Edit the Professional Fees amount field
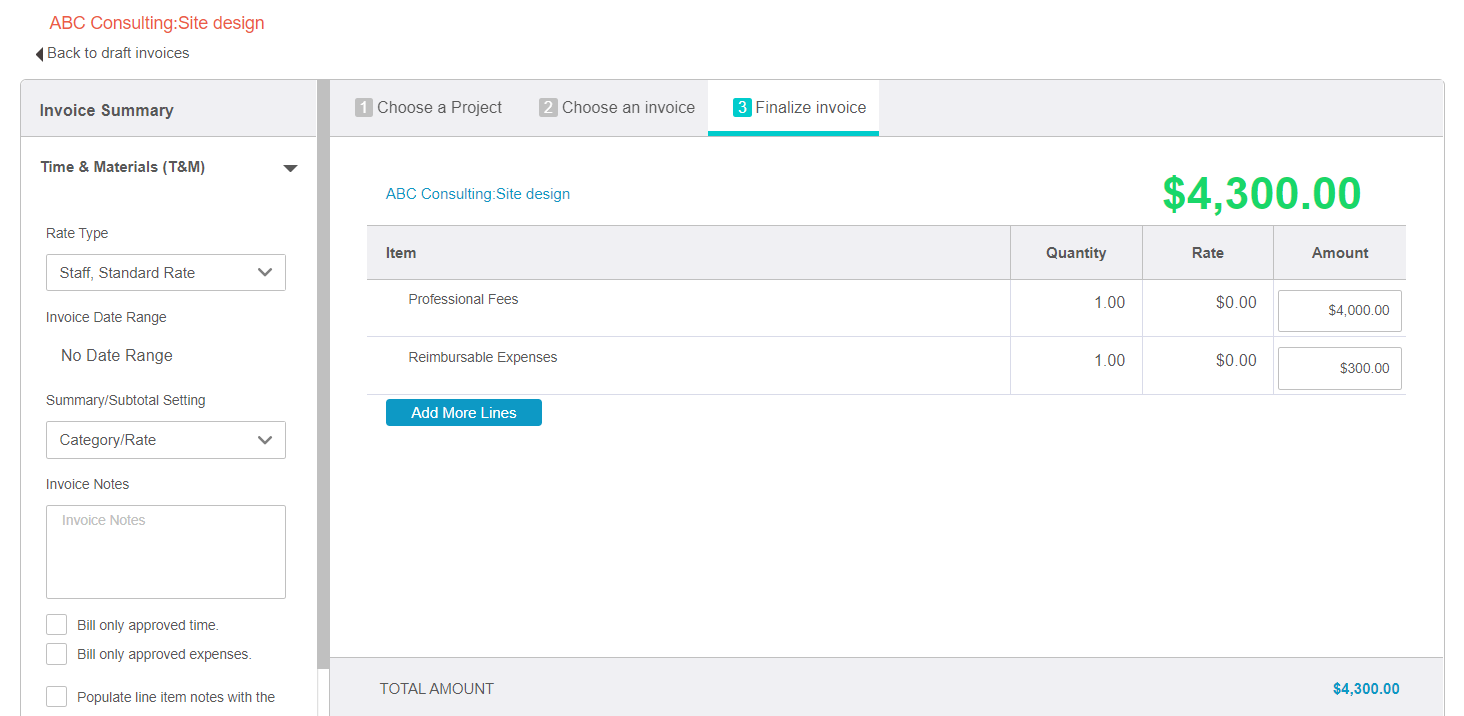 1340,310
